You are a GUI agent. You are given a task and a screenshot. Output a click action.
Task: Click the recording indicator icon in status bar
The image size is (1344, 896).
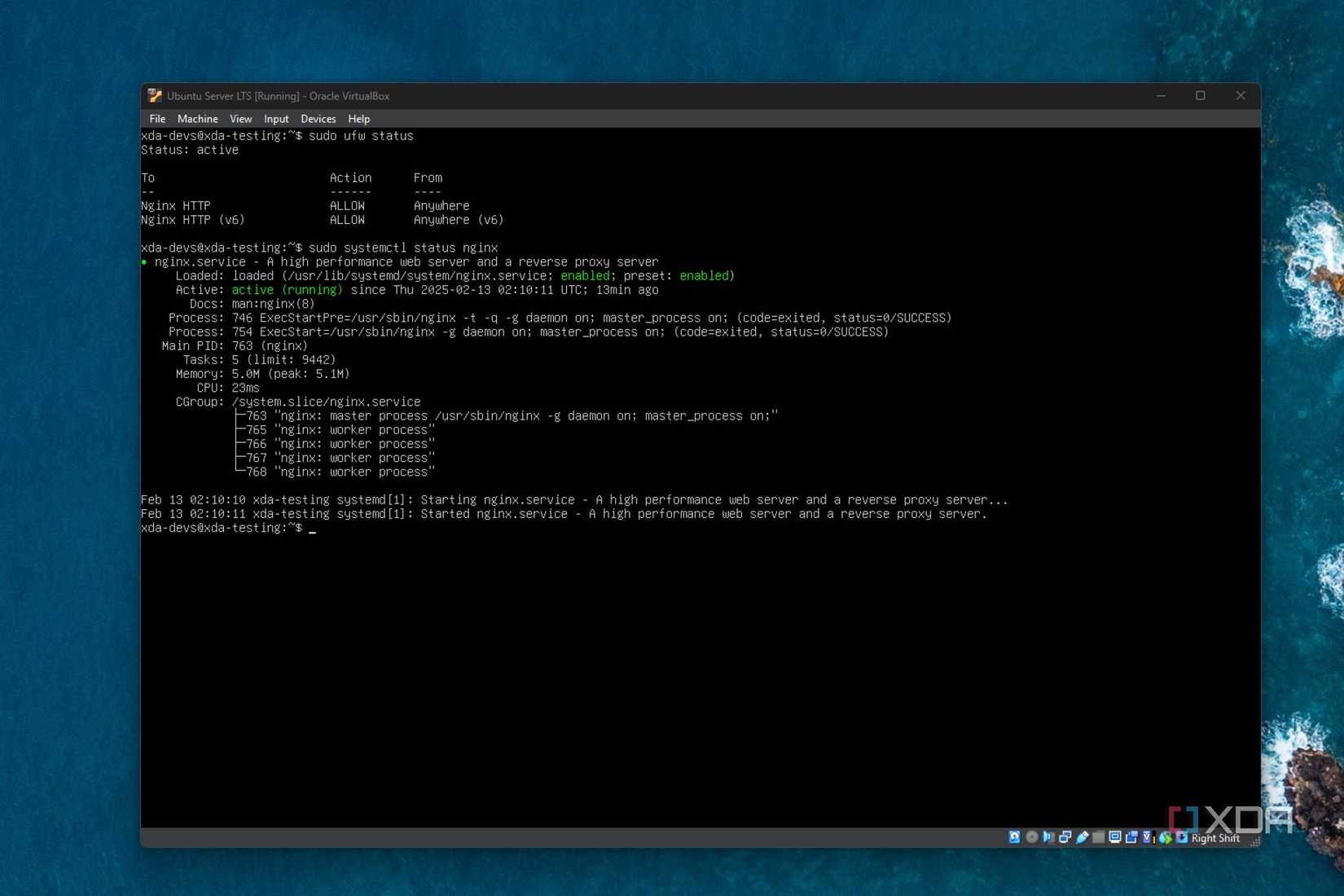1131,837
